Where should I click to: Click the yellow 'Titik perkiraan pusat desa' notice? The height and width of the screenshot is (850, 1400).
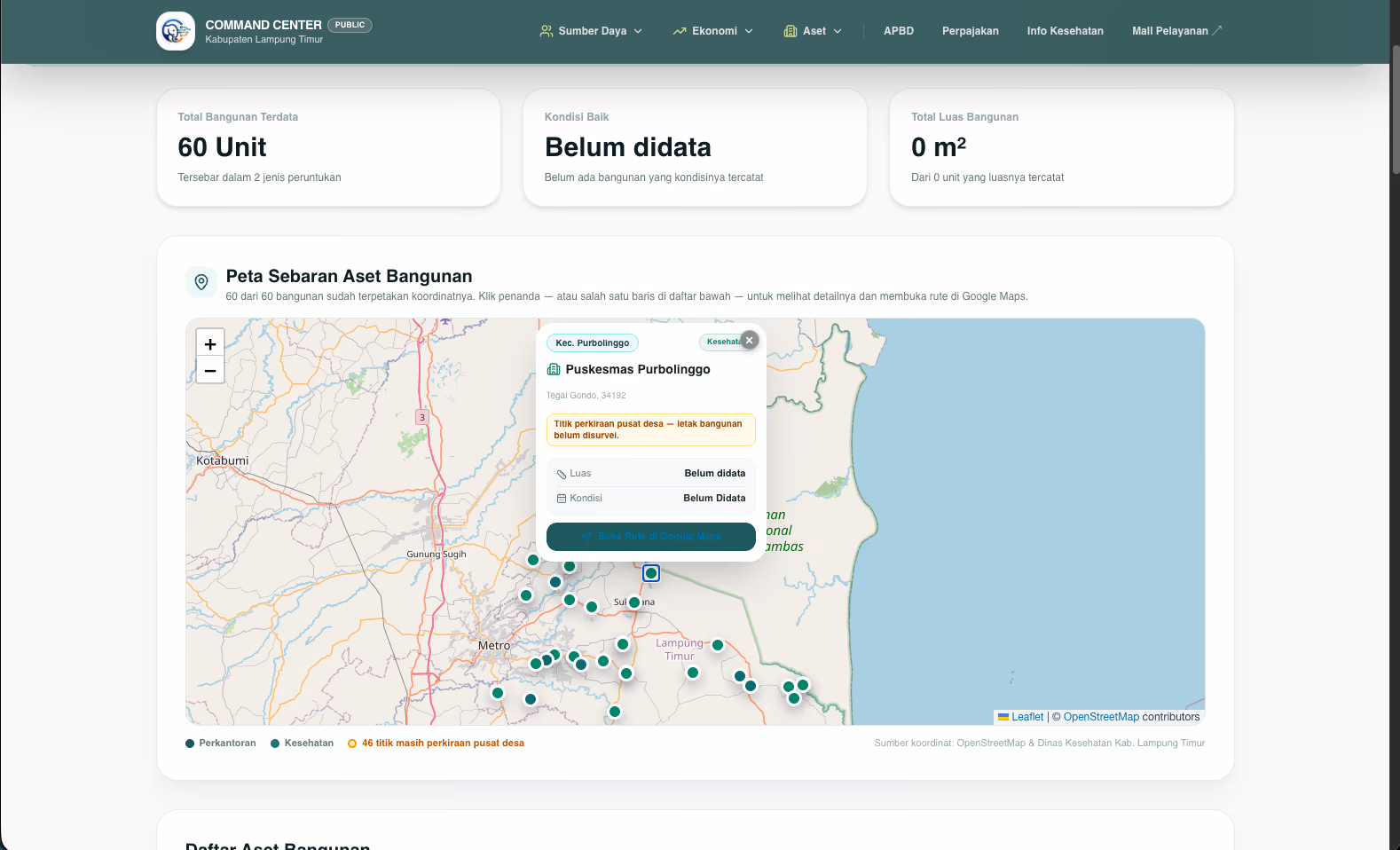[651, 429]
